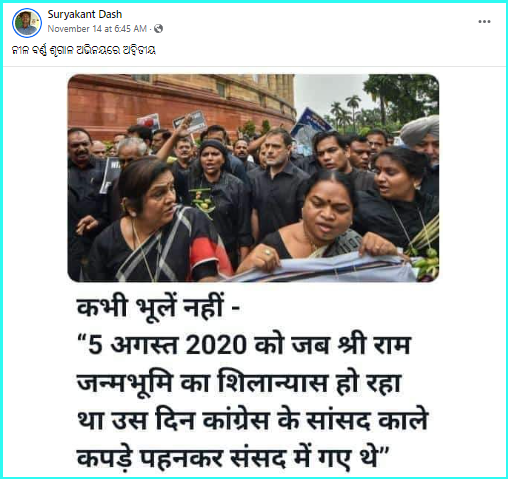
Task: Select the line 'जन्मभूमि का शिलान्यास हो रहा'
Action: (239, 382)
